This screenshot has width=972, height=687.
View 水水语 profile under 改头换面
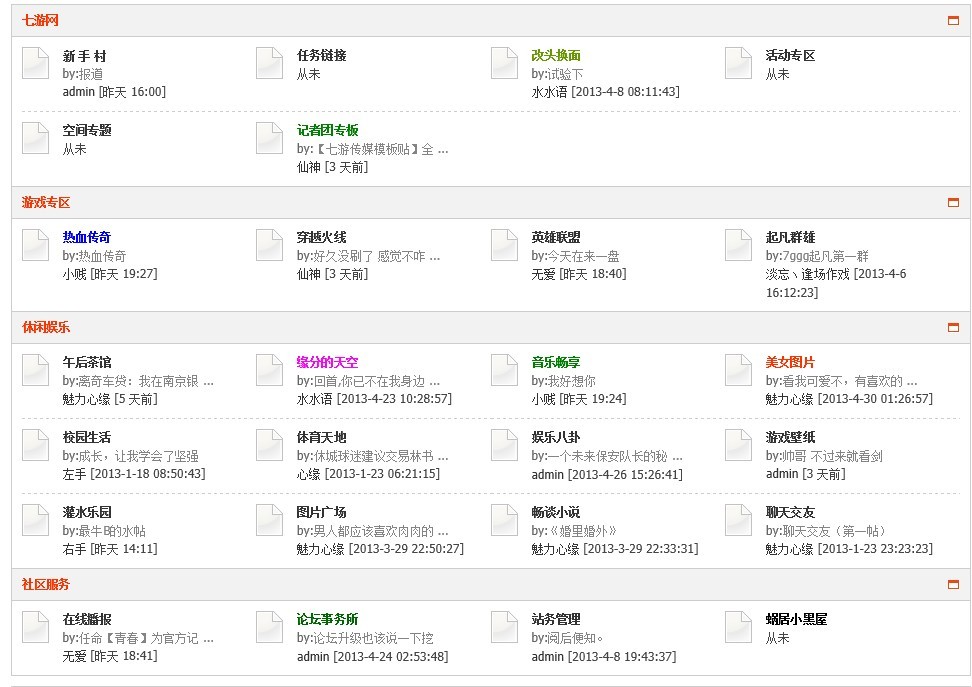pyautogui.click(x=549, y=92)
